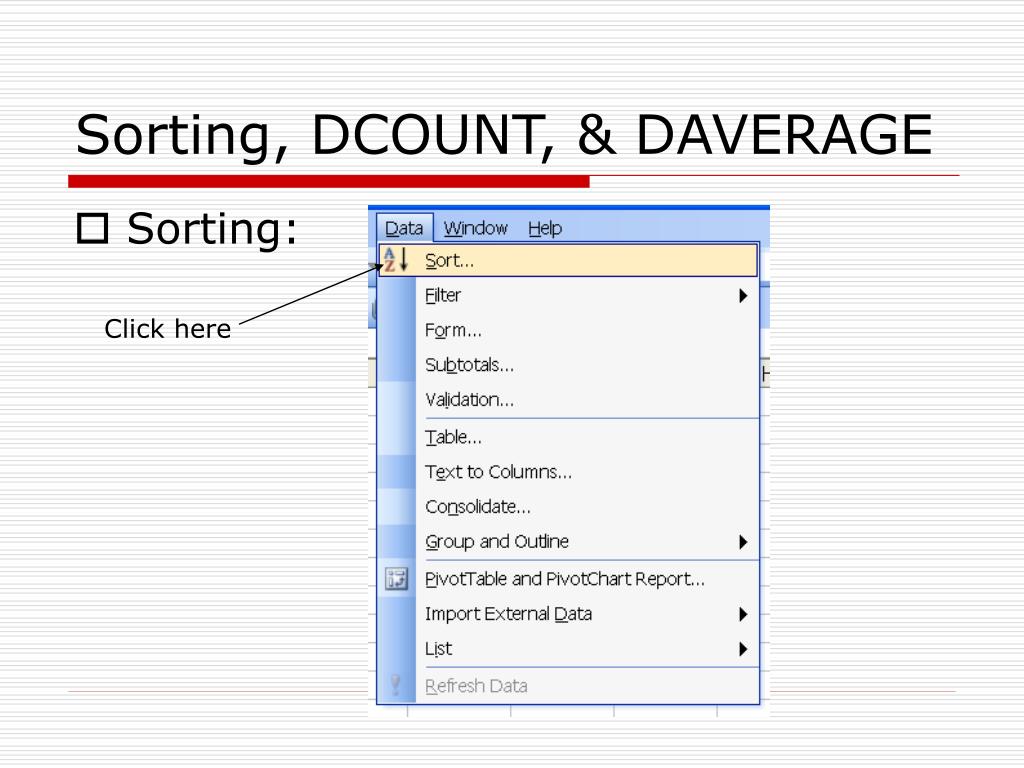Open the Help menu
Image resolution: width=1024 pixels, height=768 pixels.
coord(545,228)
